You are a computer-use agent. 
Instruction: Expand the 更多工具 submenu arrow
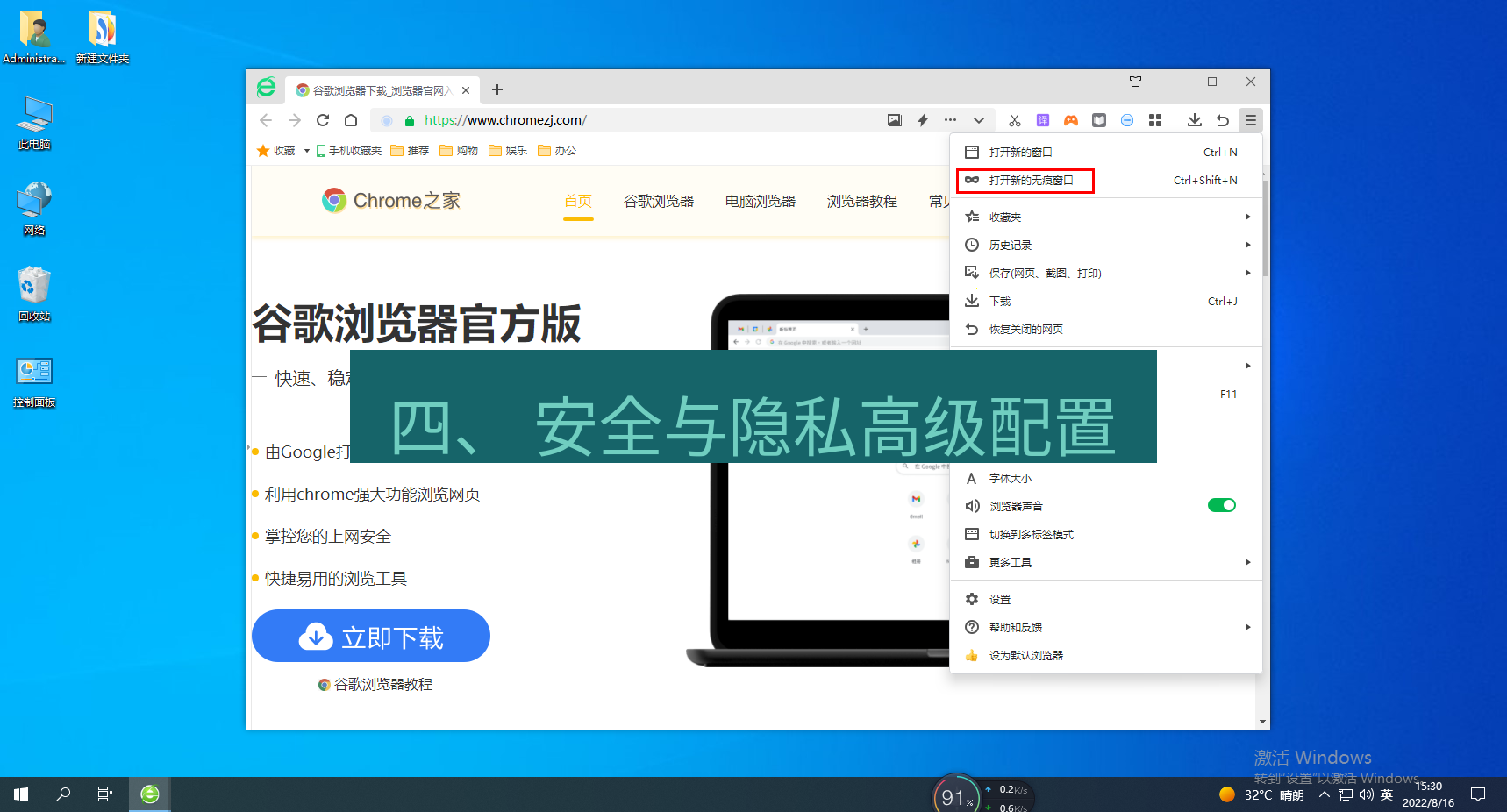(x=1247, y=562)
